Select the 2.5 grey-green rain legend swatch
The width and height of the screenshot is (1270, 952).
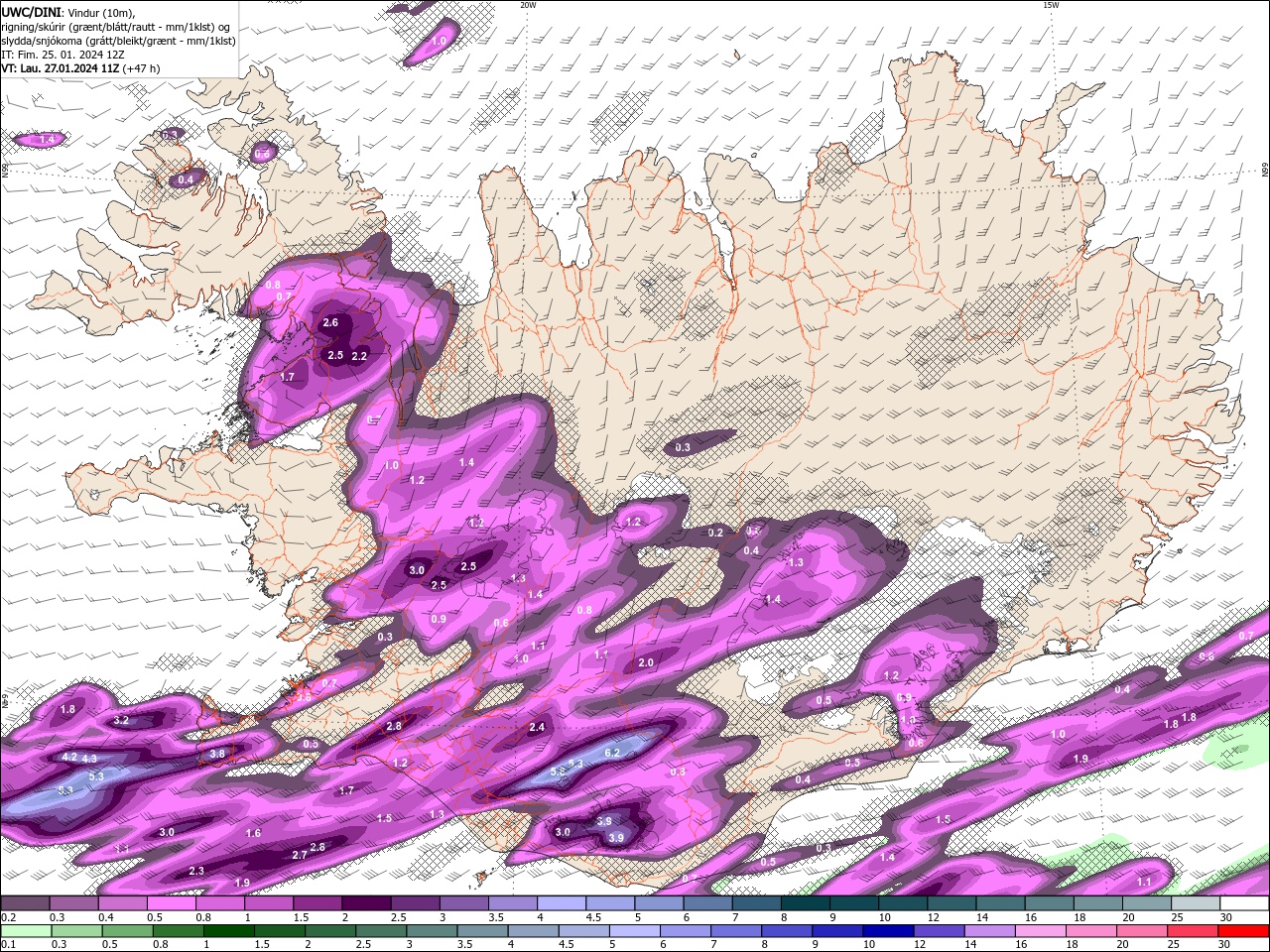tap(380, 931)
